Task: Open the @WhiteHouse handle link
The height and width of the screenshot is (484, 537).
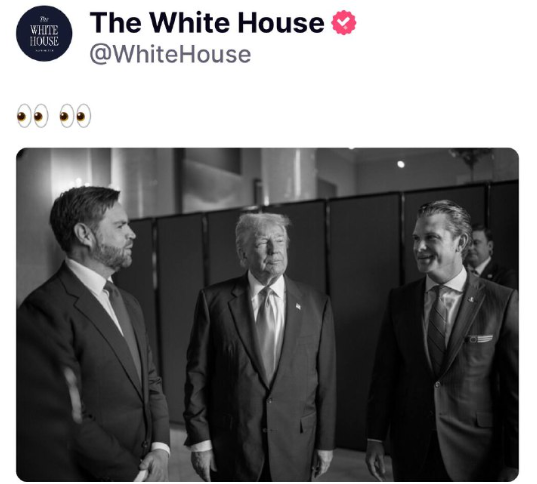Action: pyautogui.click(x=170, y=55)
